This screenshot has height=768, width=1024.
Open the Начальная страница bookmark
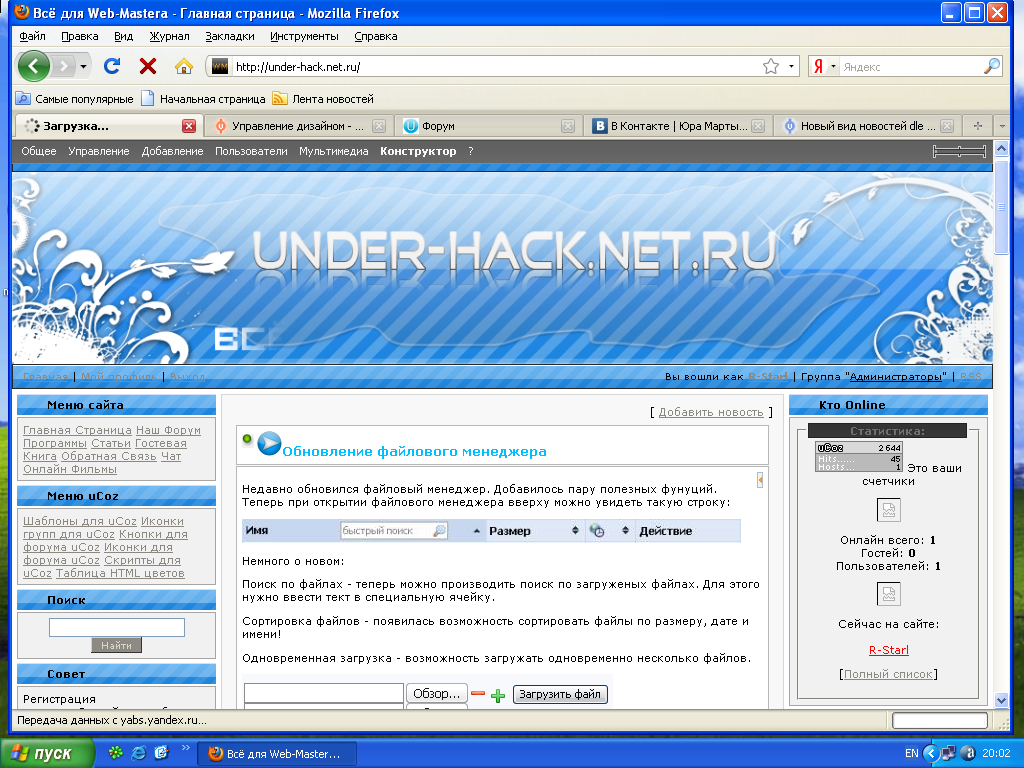[204, 99]
